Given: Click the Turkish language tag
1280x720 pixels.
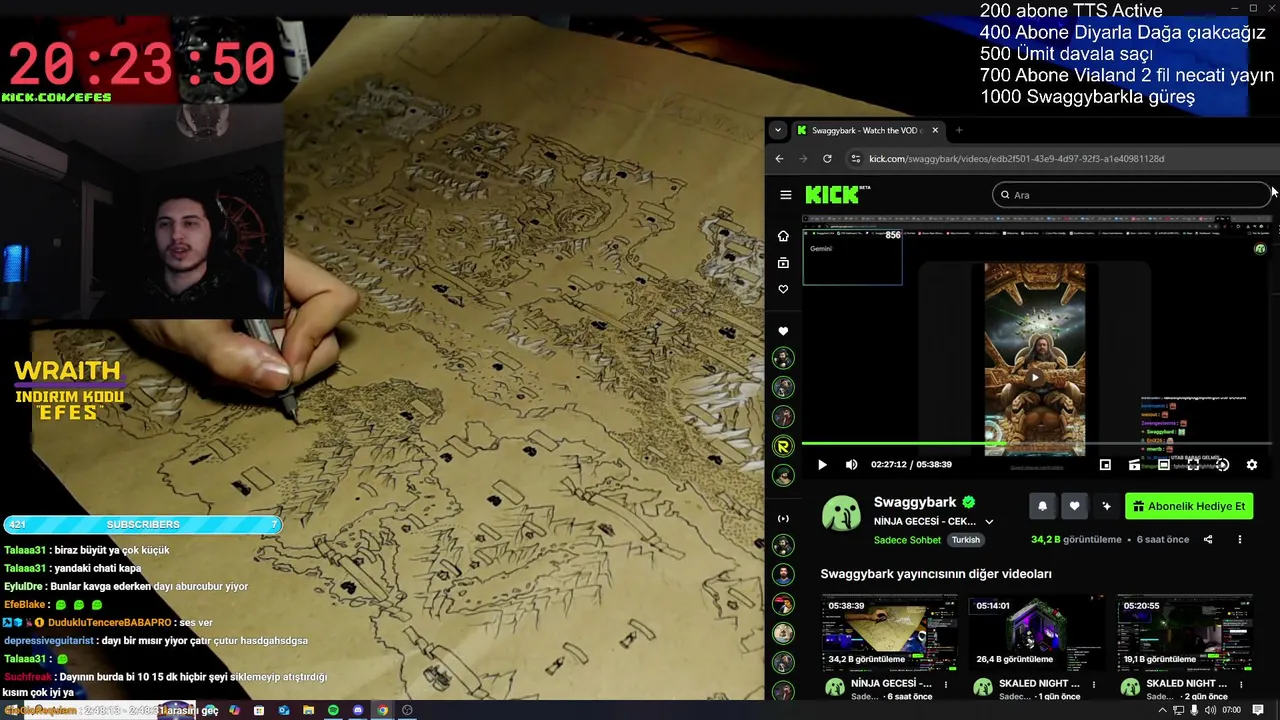Looking at the screenshot, I should 966,540.
